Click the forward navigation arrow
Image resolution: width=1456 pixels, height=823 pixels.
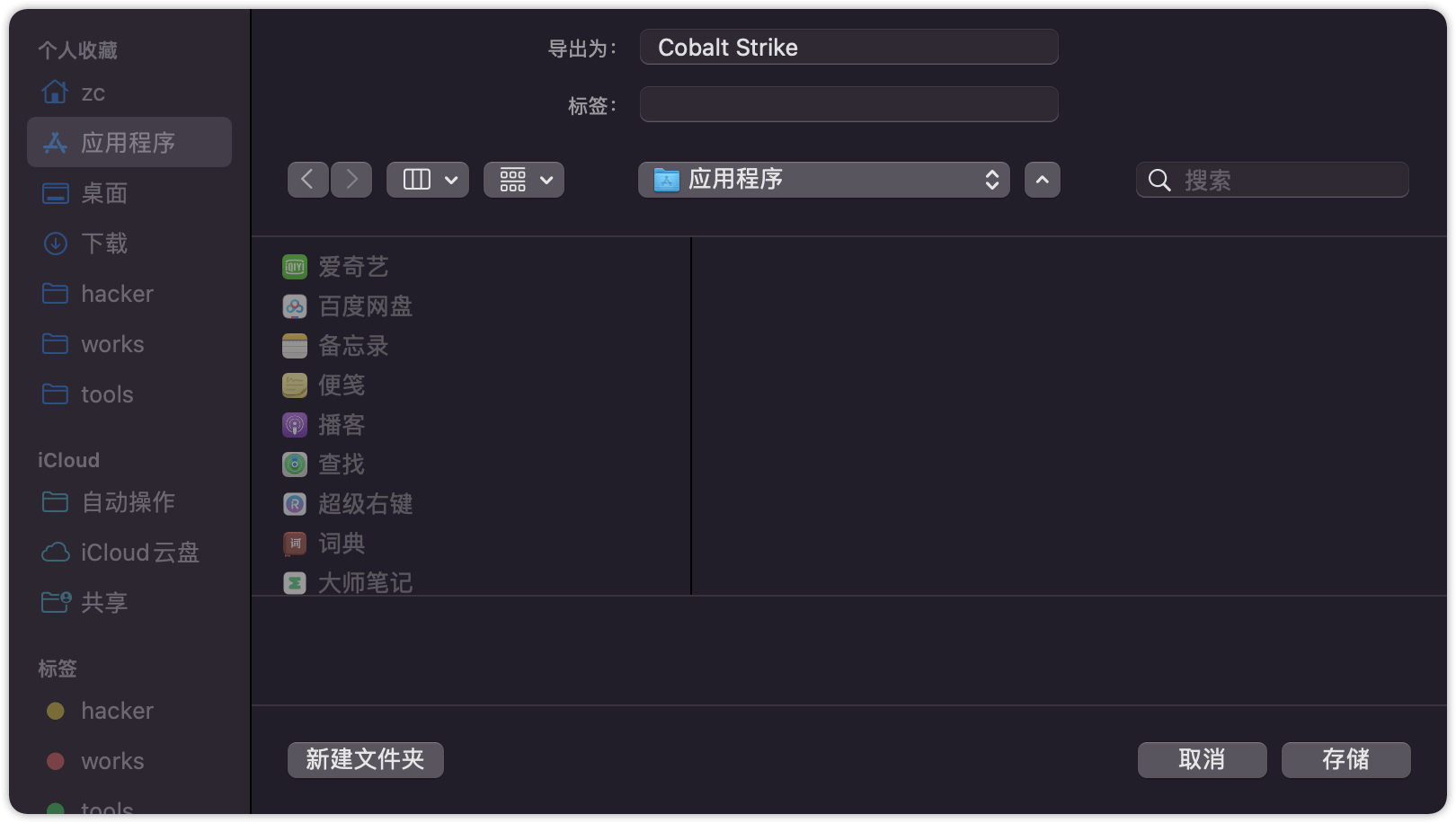351,180
